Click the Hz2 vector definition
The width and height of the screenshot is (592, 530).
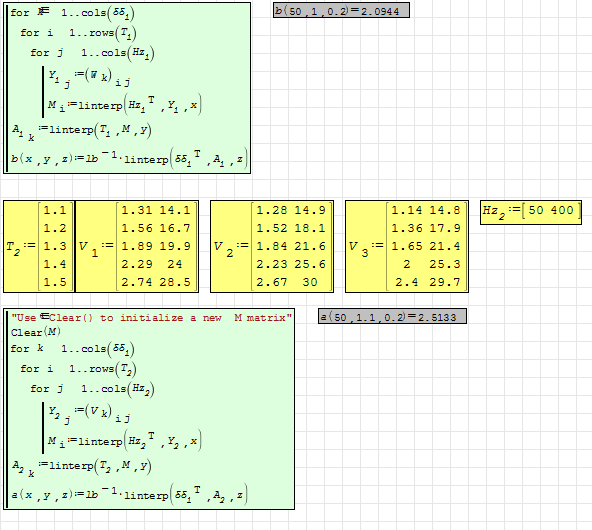[531, 213]
